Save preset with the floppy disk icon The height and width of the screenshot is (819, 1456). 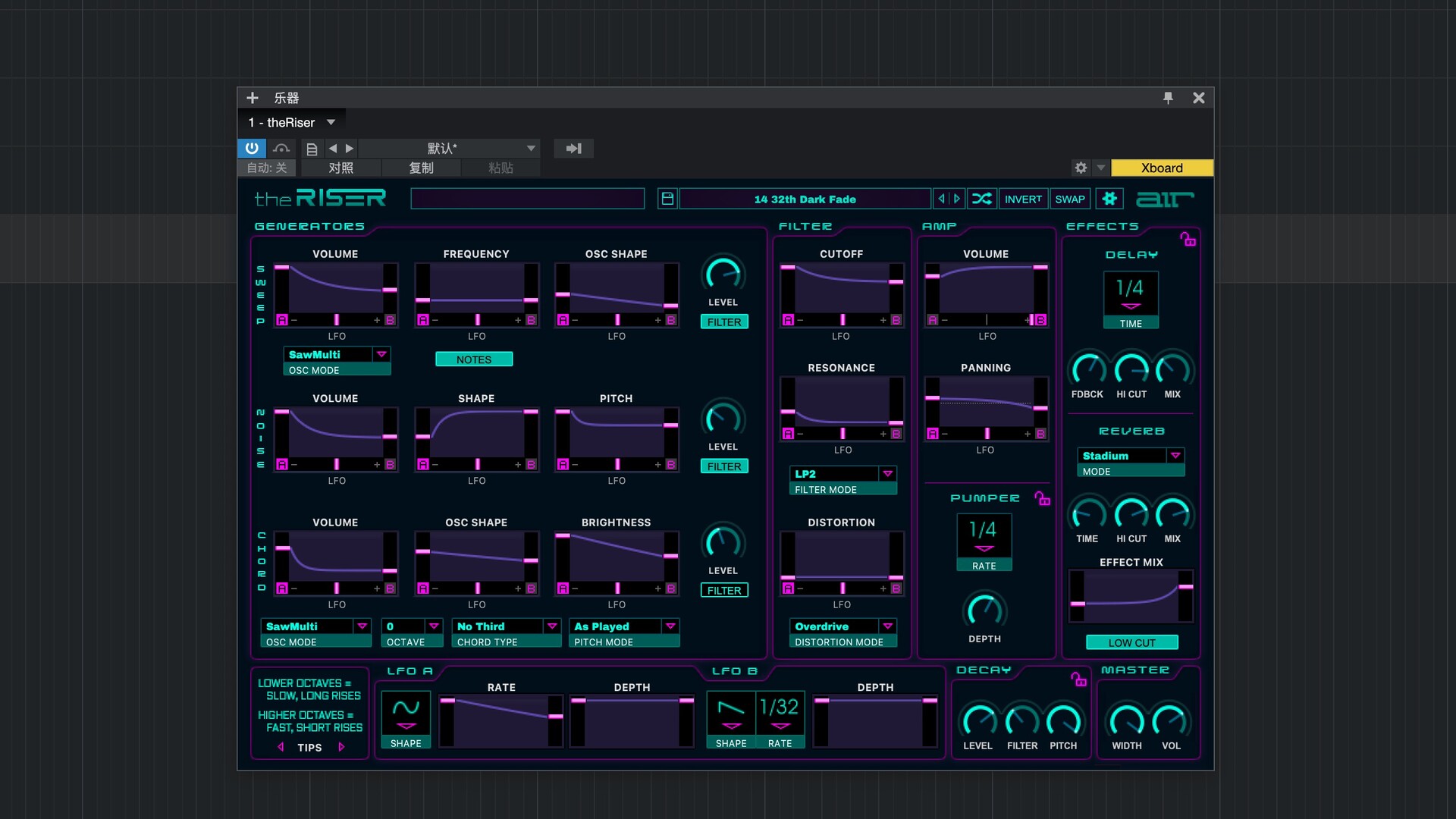(667, 199)
